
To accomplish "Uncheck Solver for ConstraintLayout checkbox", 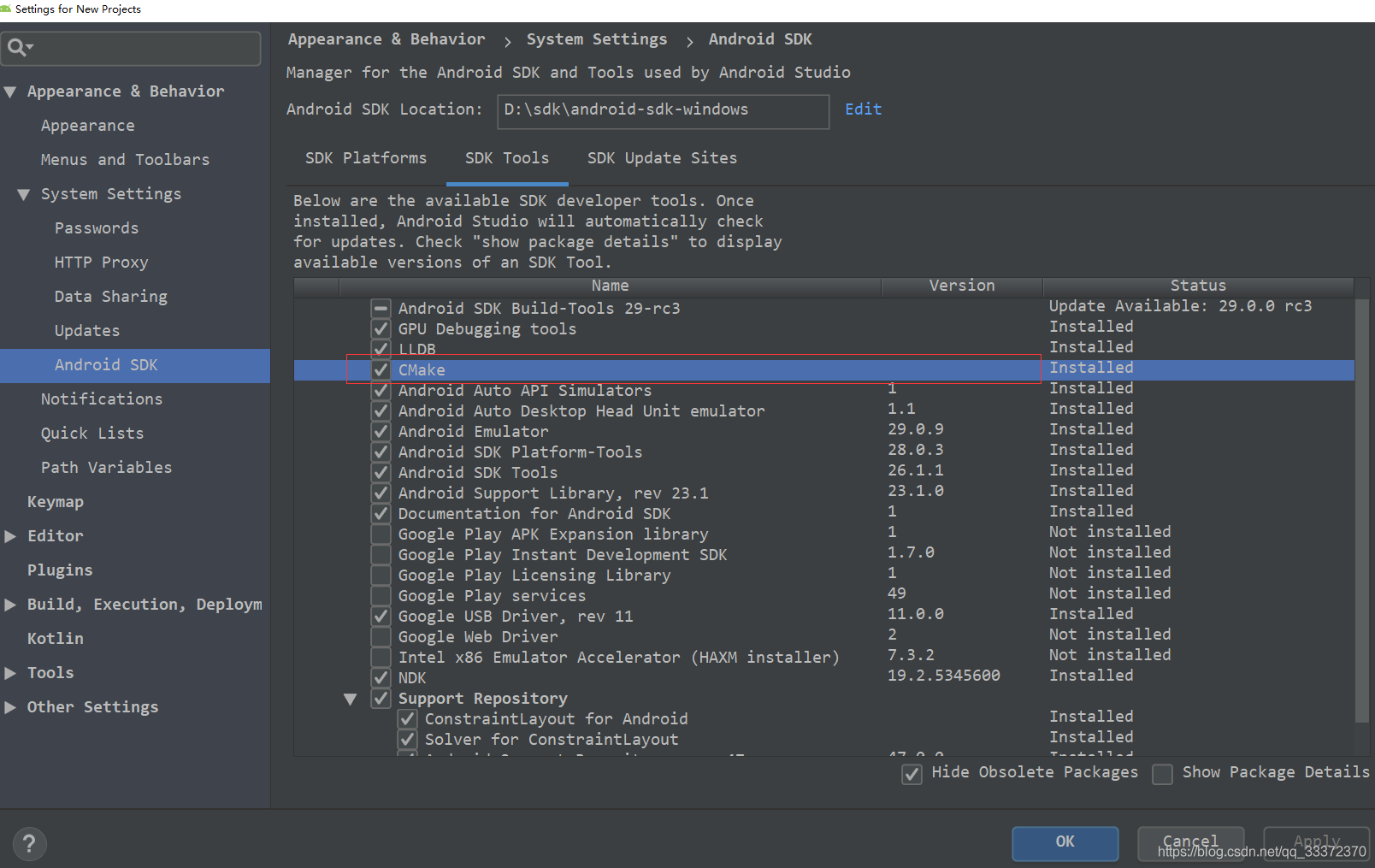I will click(408, 739).
